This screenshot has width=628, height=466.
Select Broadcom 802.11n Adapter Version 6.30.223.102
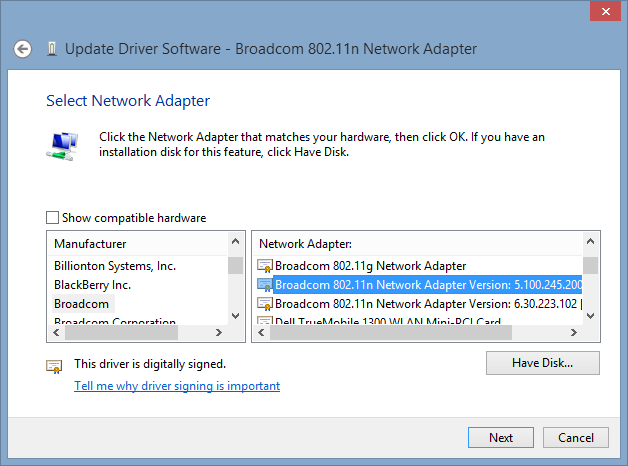pos(428,304)
